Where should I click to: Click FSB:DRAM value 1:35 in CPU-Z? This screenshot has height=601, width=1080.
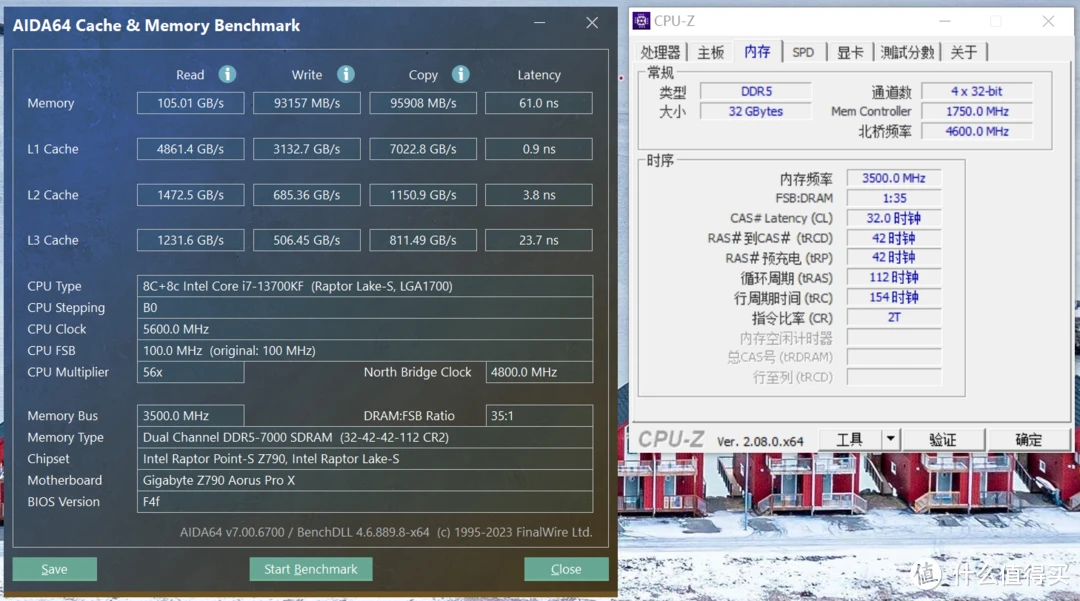(x=893, y=198)
